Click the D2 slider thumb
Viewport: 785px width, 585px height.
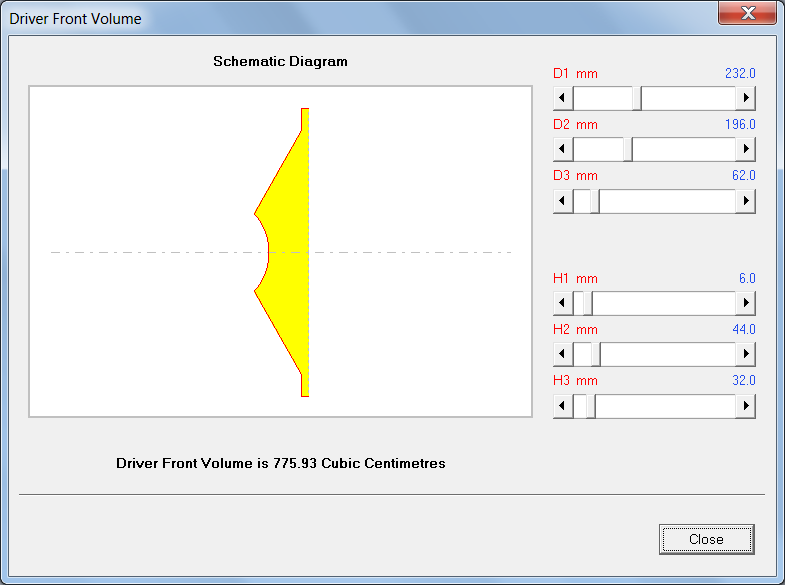(628, 149)
